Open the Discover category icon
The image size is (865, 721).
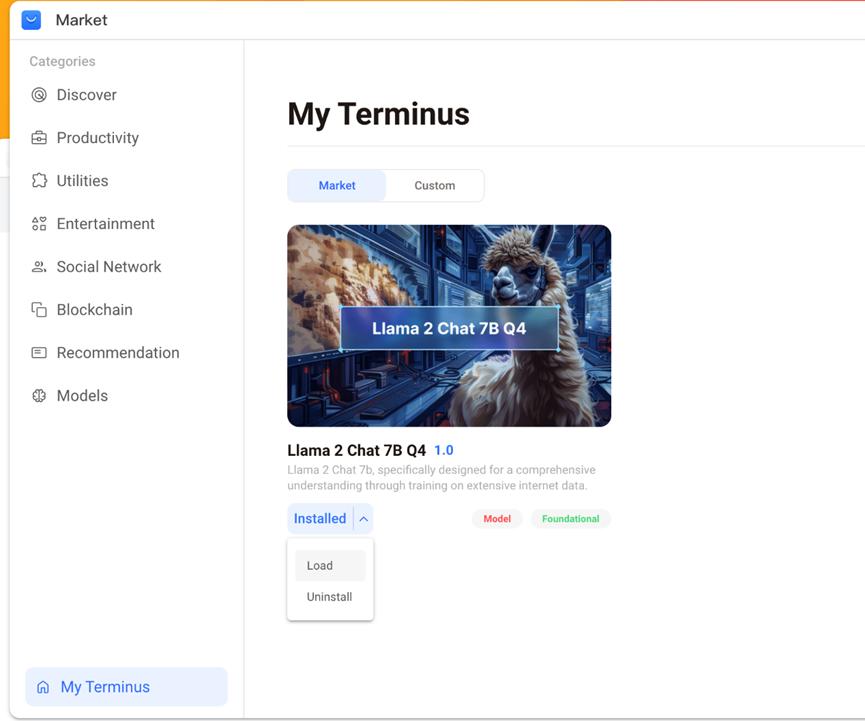tap(39, 95)
